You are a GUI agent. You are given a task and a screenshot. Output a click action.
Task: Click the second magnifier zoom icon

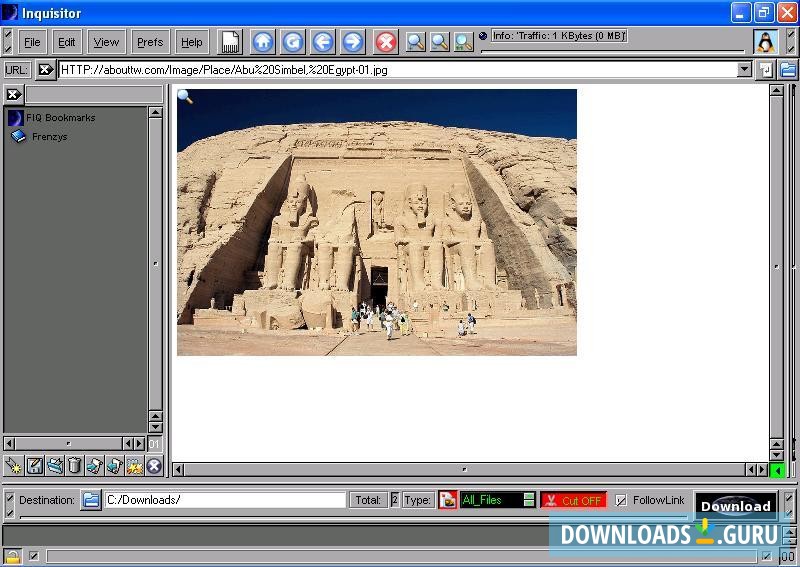tap(440, 42)
